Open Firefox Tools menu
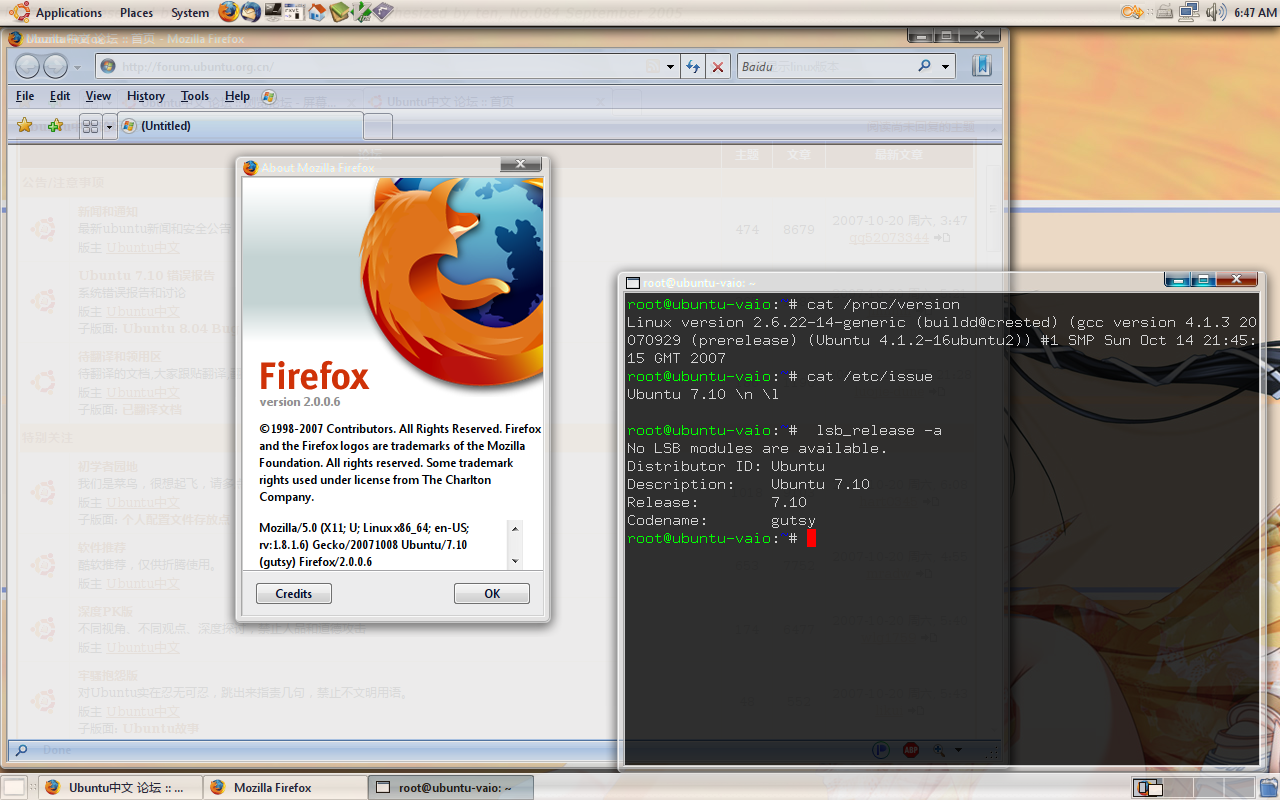The height and width of the screenshot is (800, 1280). [195, 96]
